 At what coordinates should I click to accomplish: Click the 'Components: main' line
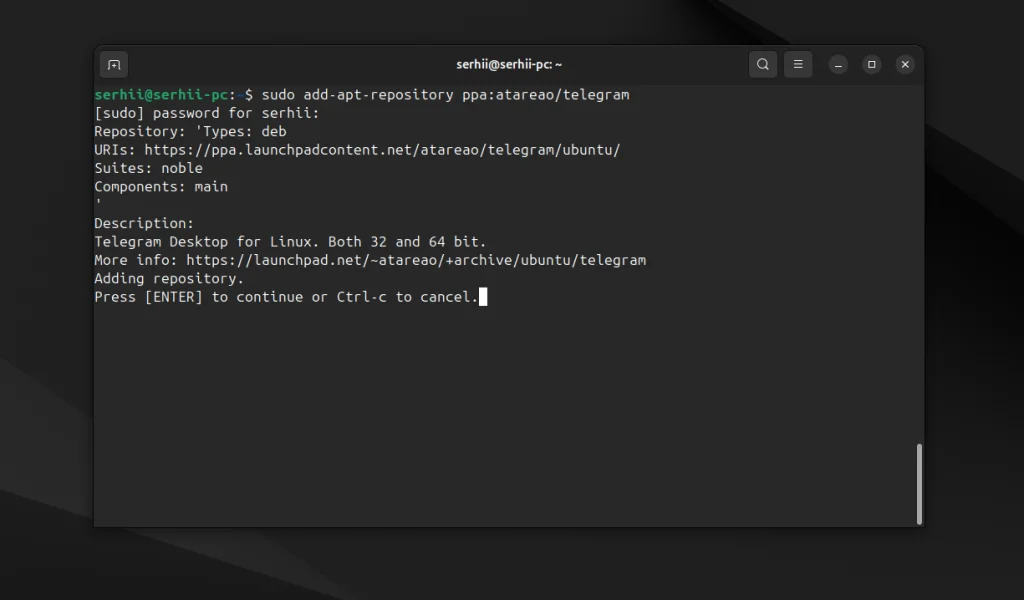coord(161,187)
